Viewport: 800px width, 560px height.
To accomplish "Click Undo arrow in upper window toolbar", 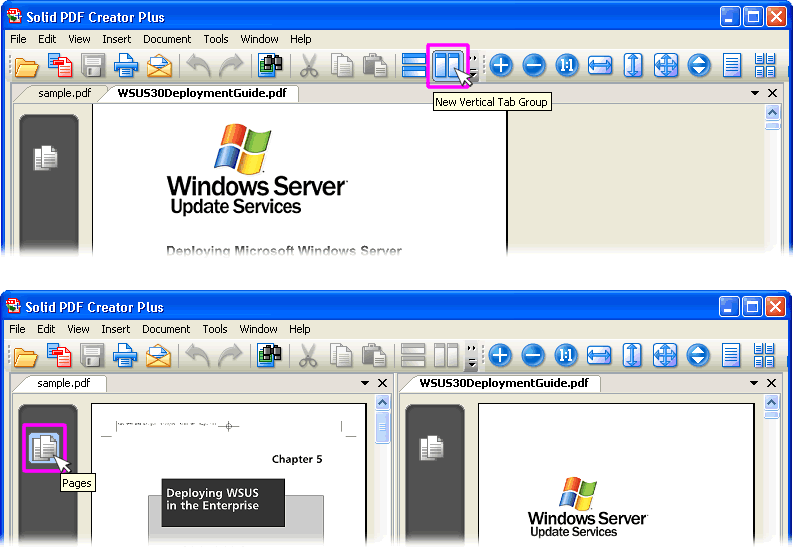I will coord(198,66).
